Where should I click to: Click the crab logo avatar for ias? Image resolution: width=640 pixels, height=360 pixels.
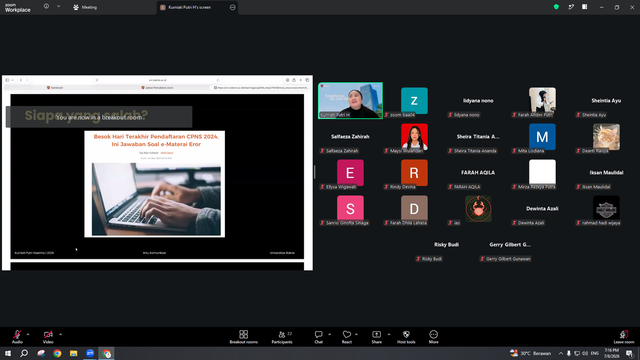(478, 209)
